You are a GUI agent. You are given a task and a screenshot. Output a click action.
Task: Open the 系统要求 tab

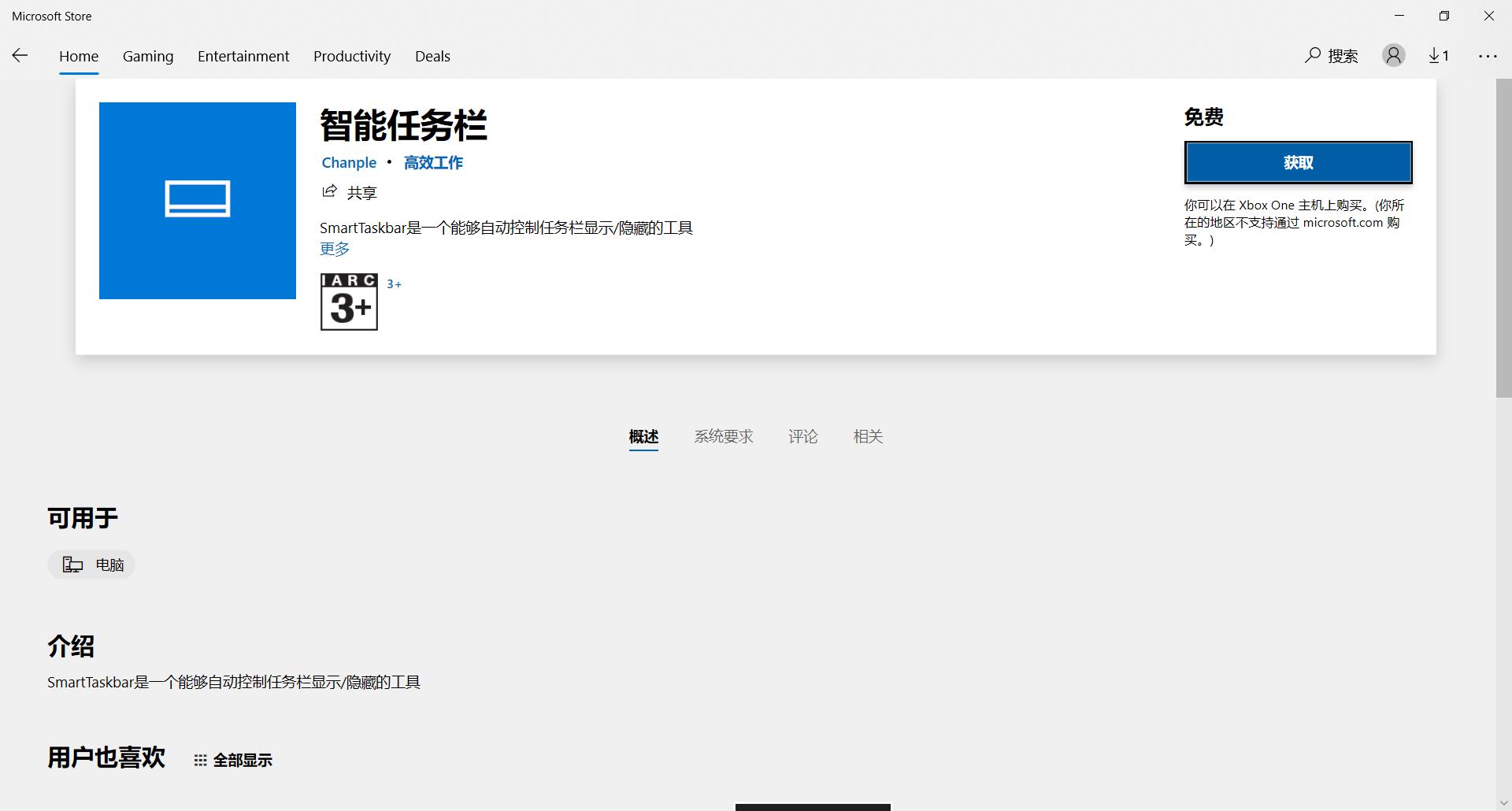(x=723, y=436)
